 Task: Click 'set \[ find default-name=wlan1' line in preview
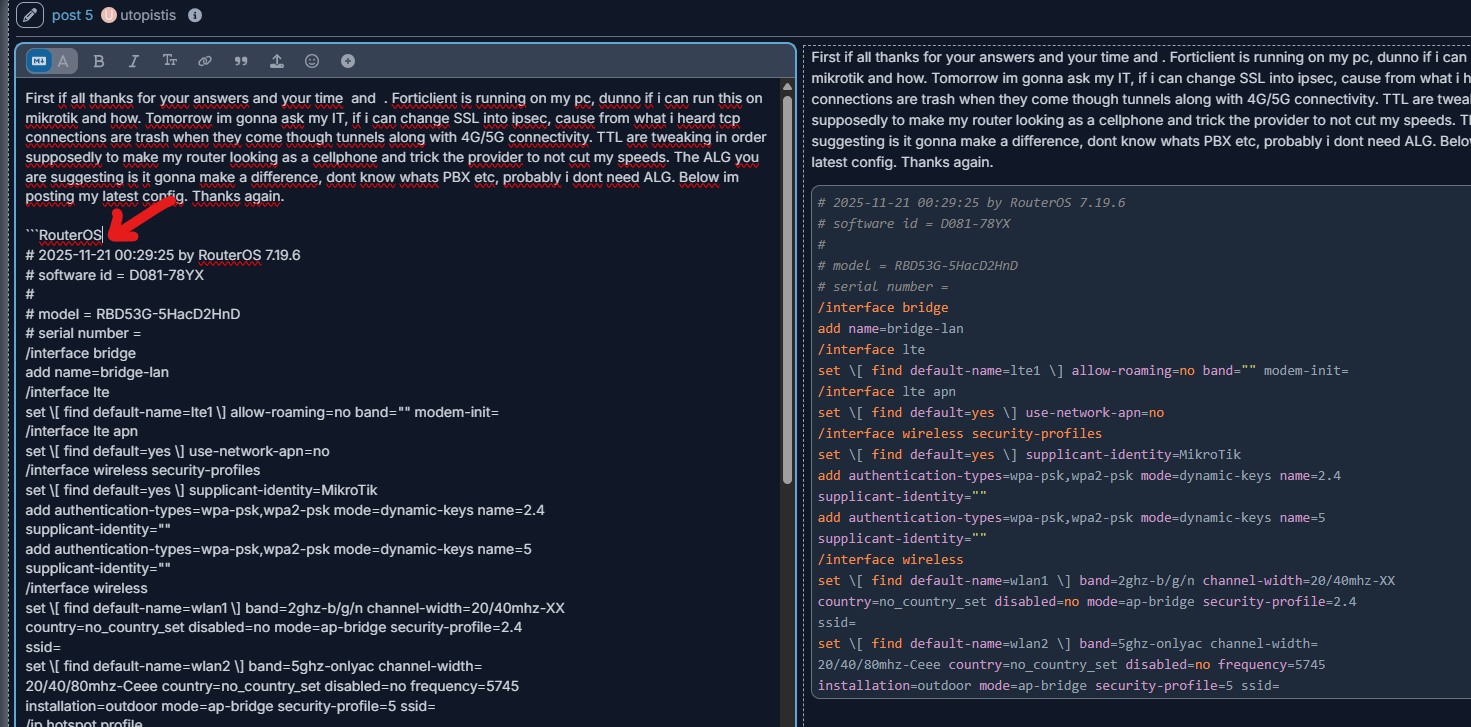point(1106,580)
